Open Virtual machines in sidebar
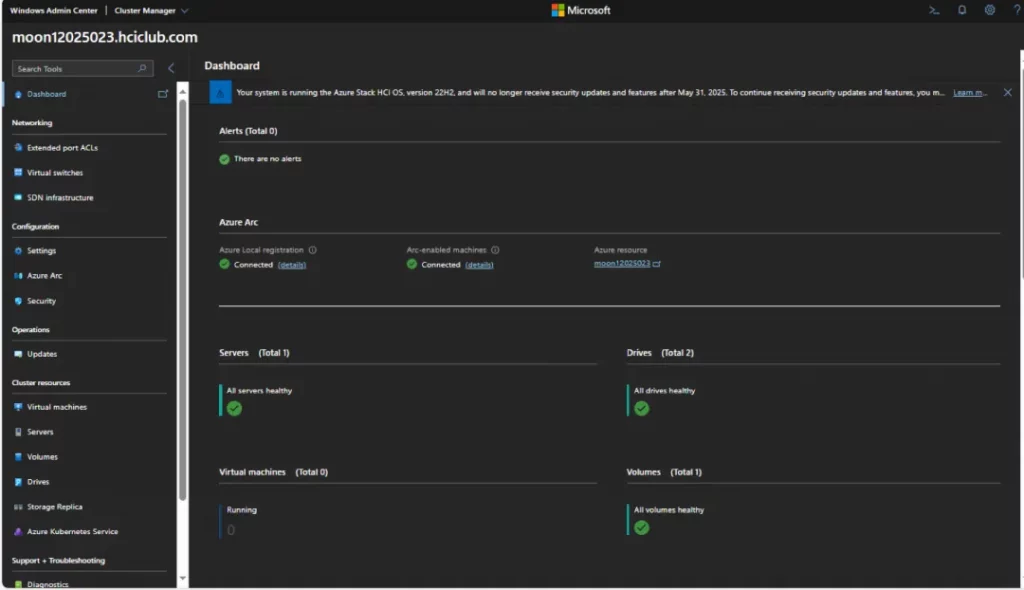Viewport: 1024px width, 590px height. pos(56,407)
